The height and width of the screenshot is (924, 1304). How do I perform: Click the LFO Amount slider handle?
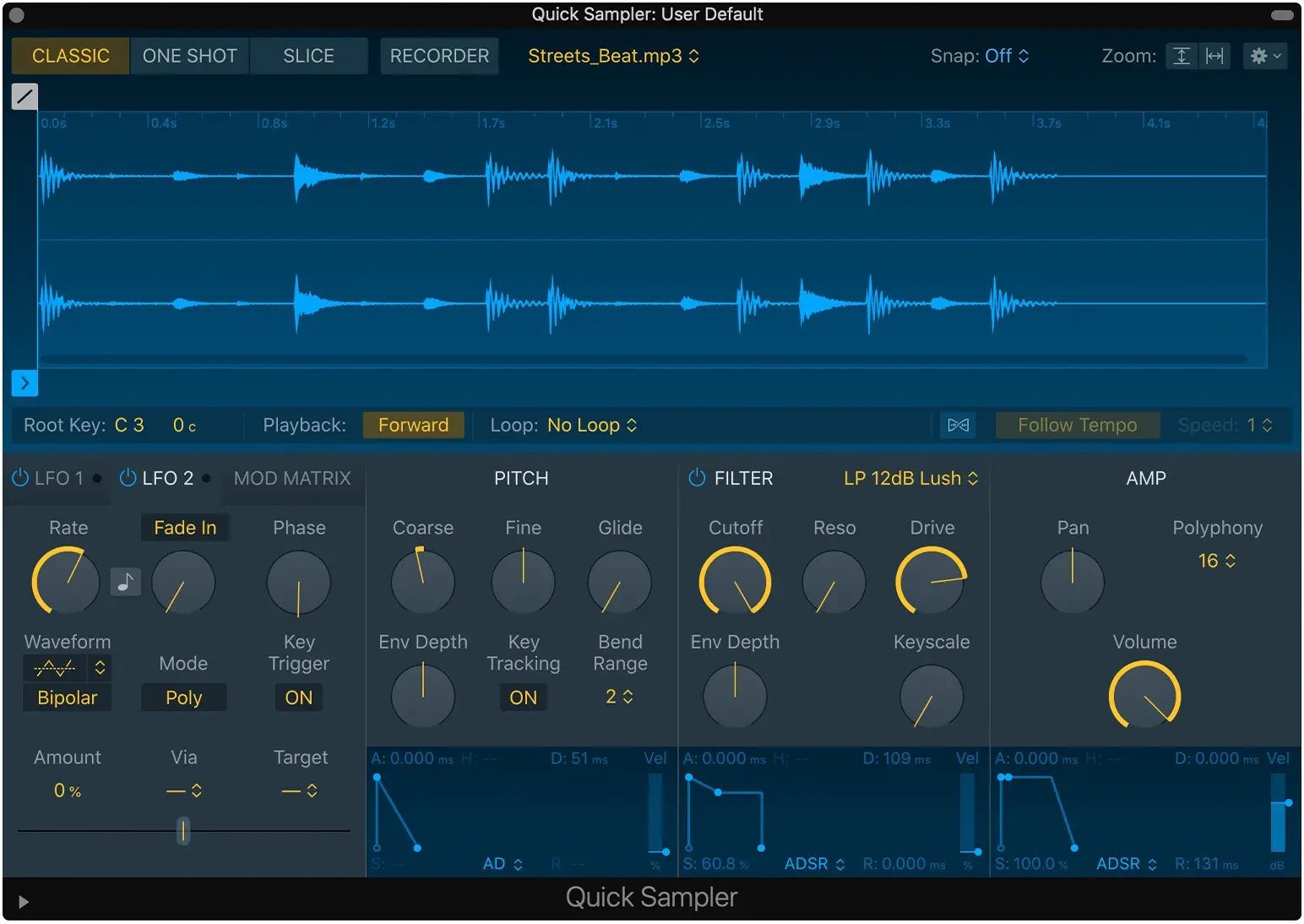click(x=183, y=831)
